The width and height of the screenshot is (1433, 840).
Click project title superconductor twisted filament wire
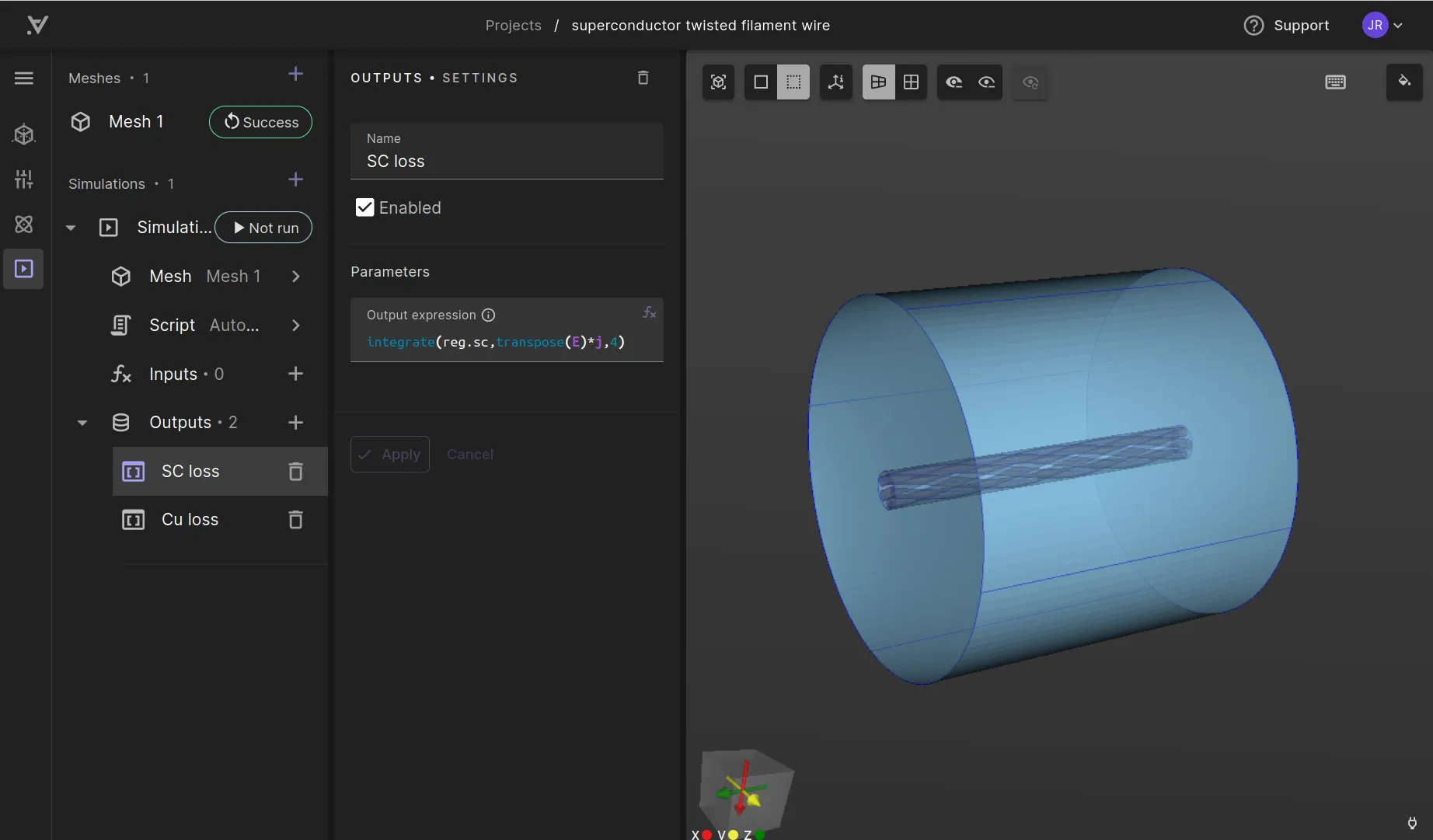(700, 25)
